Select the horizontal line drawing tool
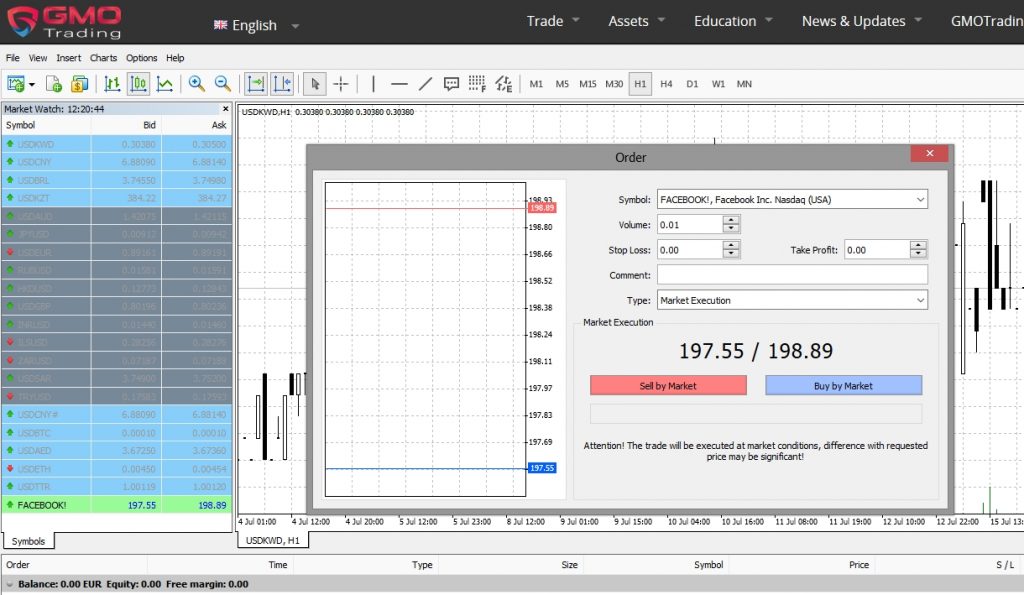 tap(399, 84)
